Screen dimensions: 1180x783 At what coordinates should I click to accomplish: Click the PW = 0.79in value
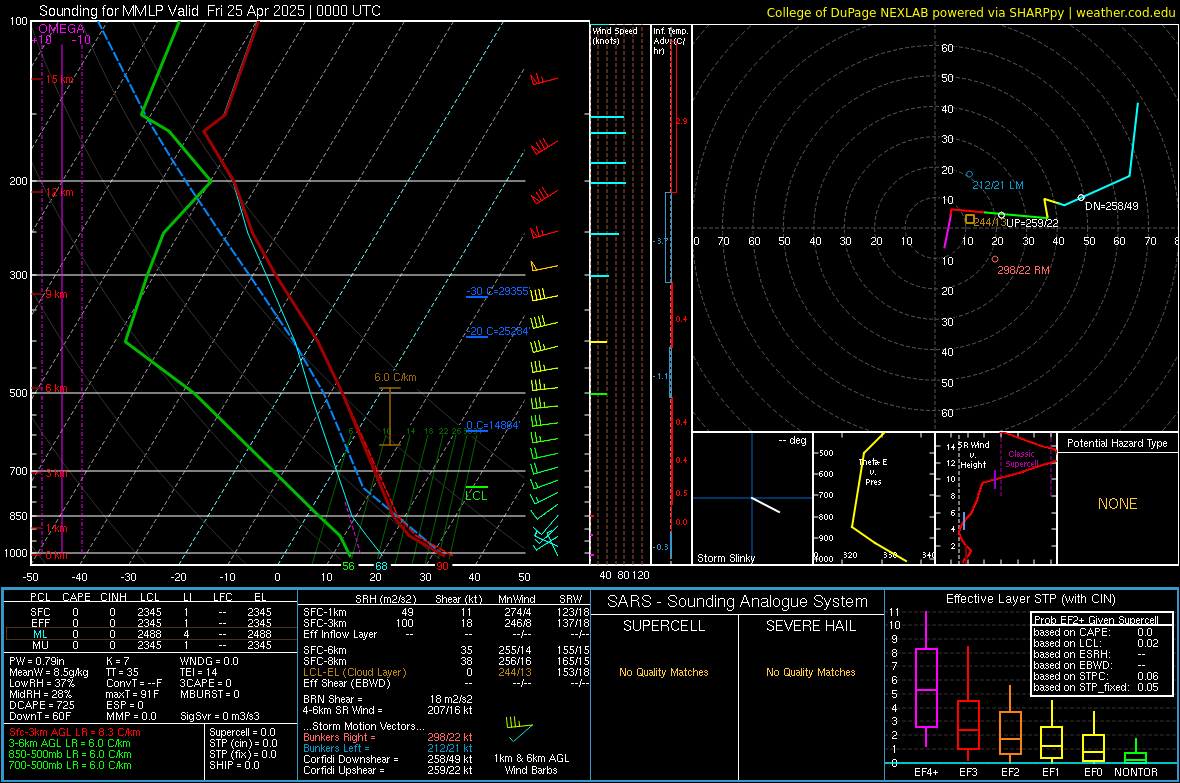(x=37, y=661)
